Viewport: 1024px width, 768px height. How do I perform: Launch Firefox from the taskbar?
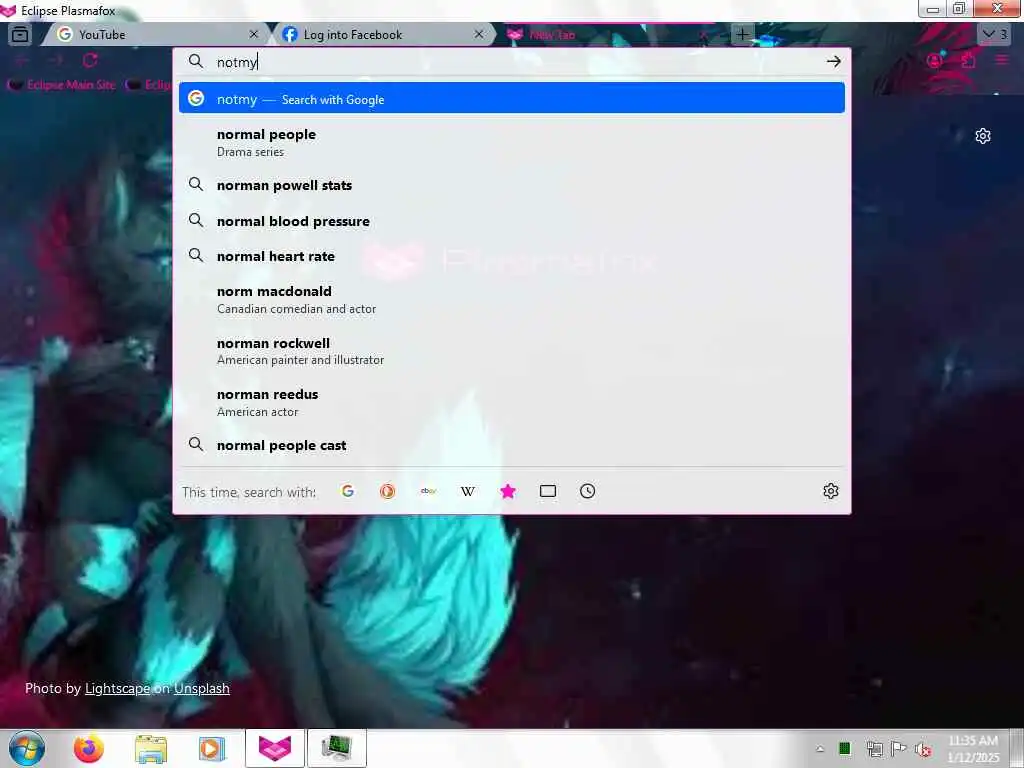89,748
